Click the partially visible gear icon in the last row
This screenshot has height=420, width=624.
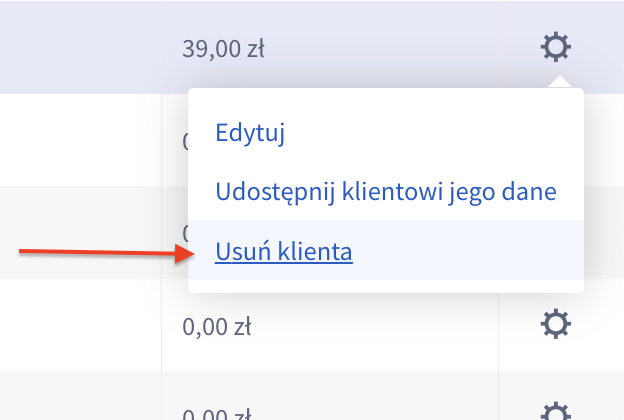[556, 411]
